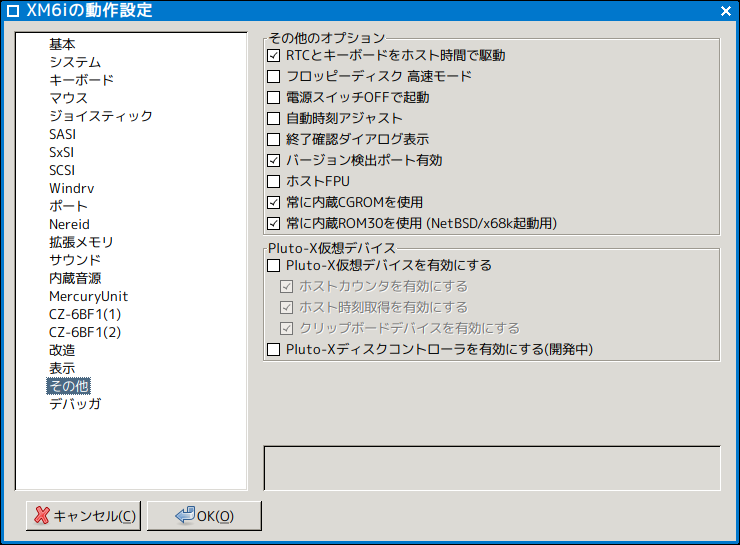Select highlighted その他 entry

tap(68, 386)
